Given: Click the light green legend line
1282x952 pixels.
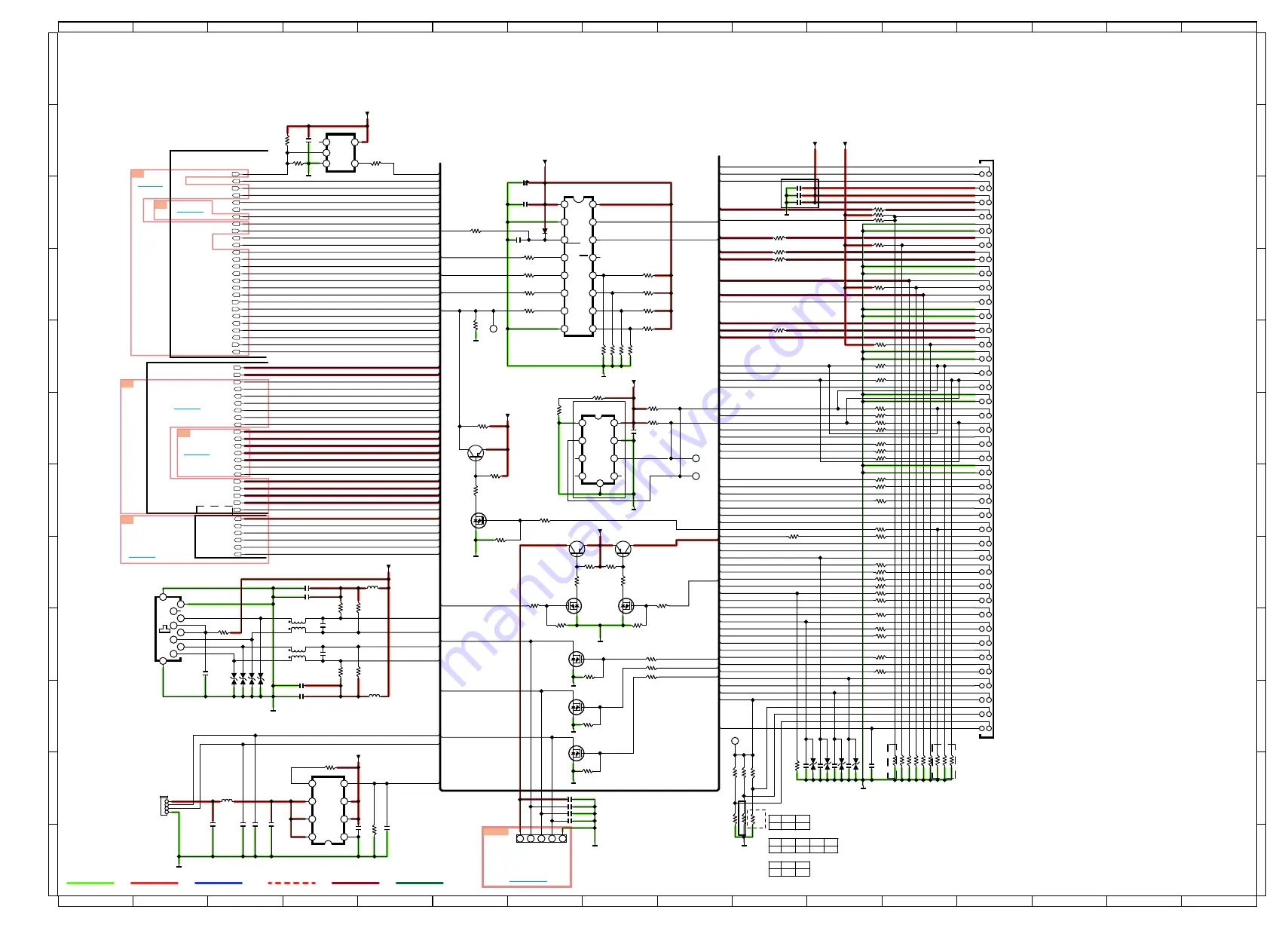Looking at the screenshot, I should 90,883.
